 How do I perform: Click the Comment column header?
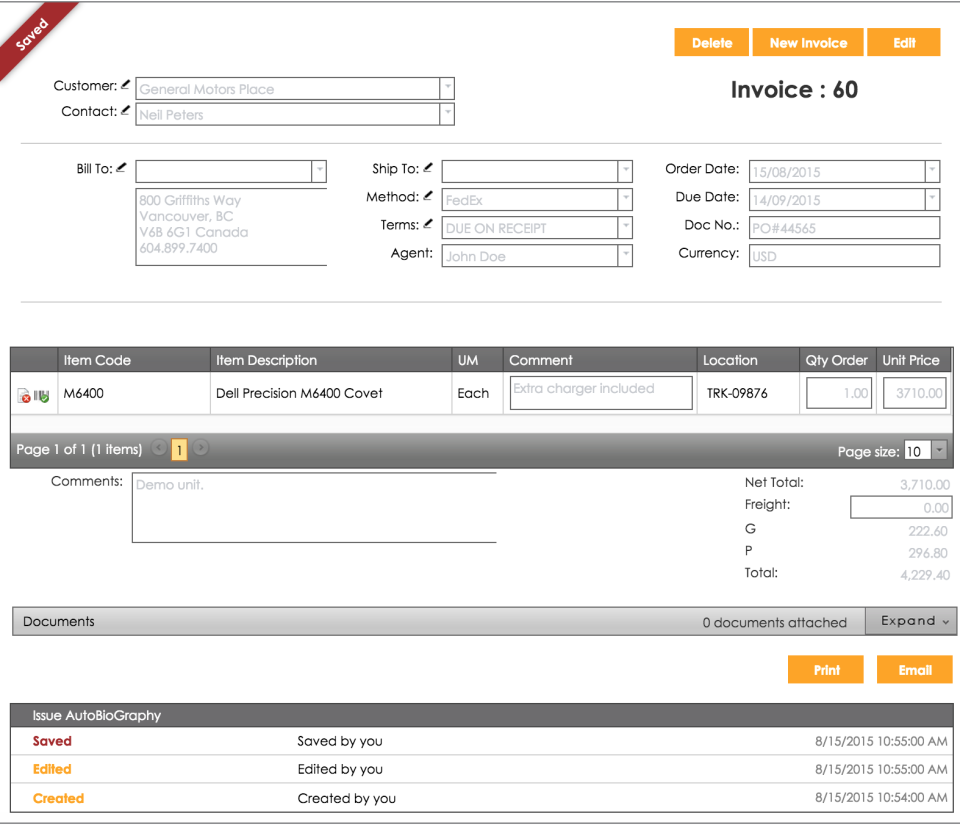[x=600, y=360]
